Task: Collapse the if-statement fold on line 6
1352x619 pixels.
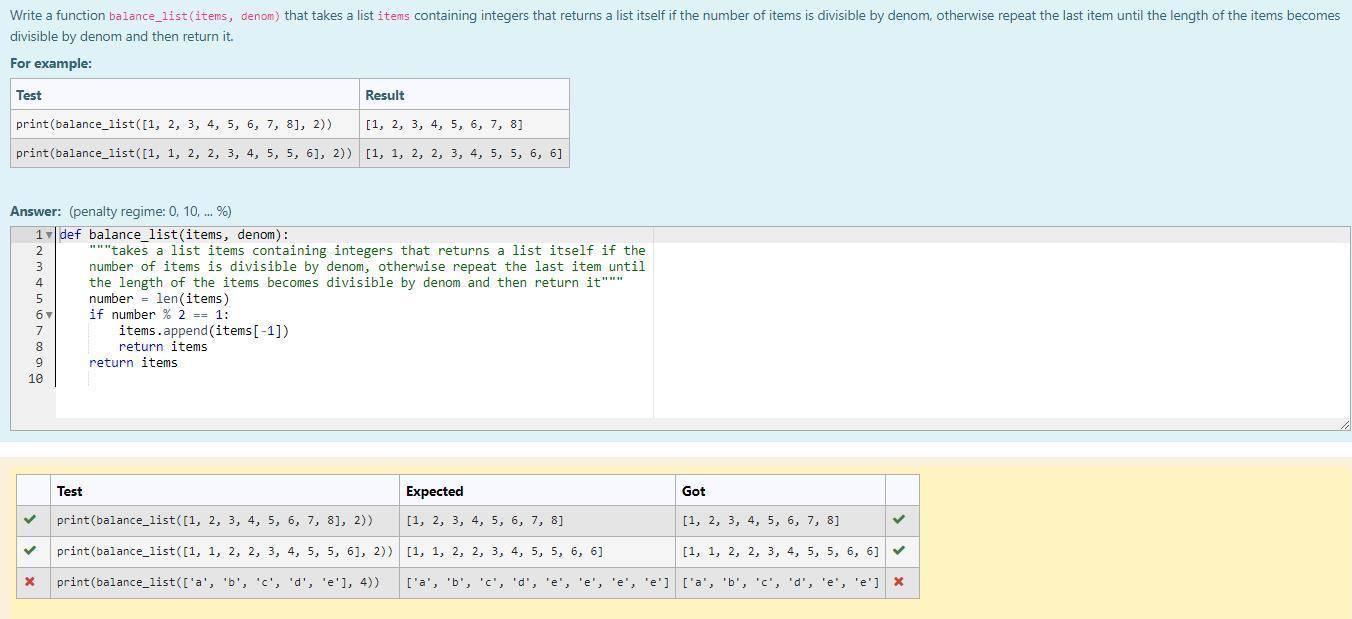Action: click(48, 314)
